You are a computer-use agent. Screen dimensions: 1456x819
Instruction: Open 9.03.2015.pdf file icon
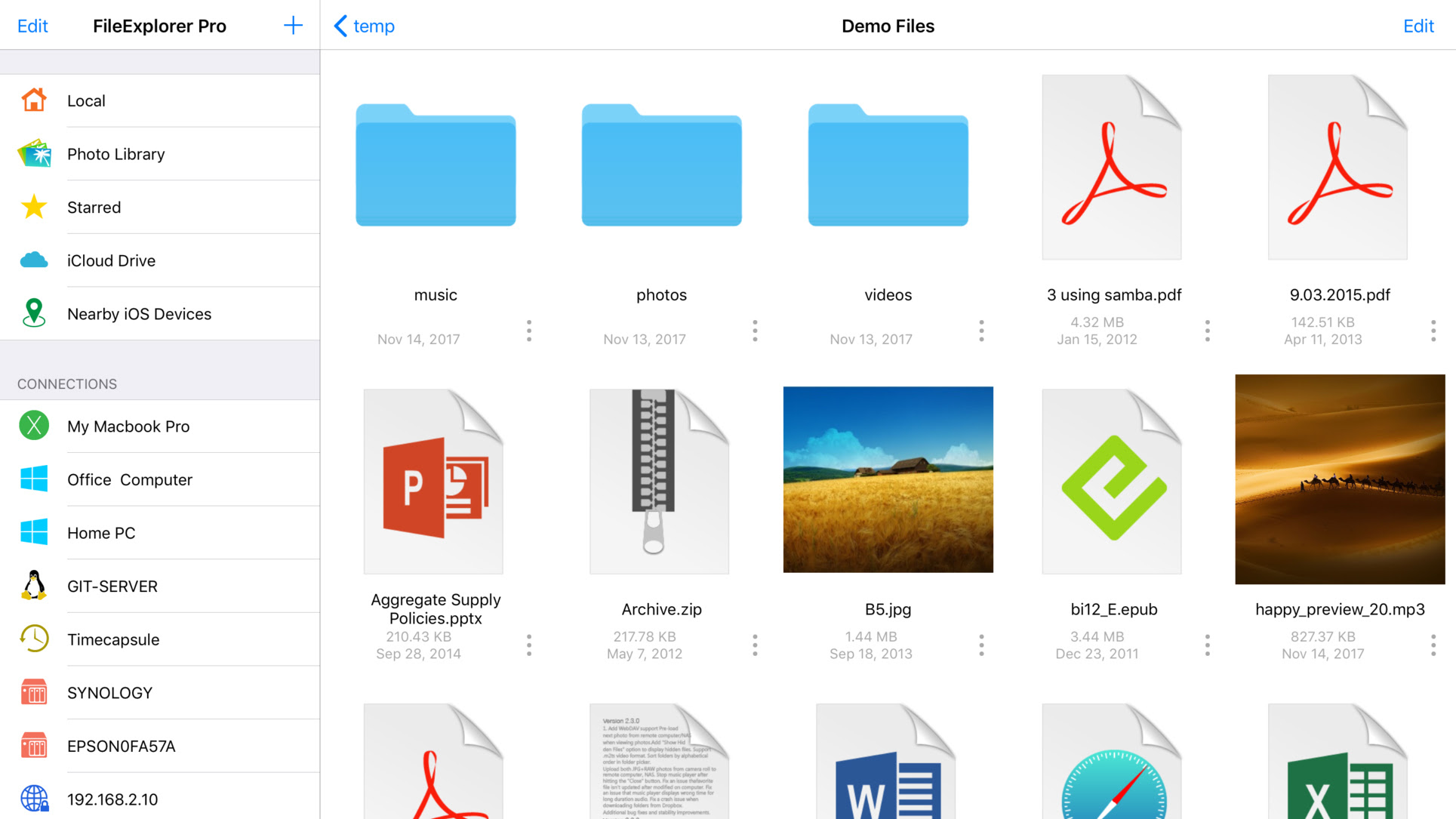1337,167
